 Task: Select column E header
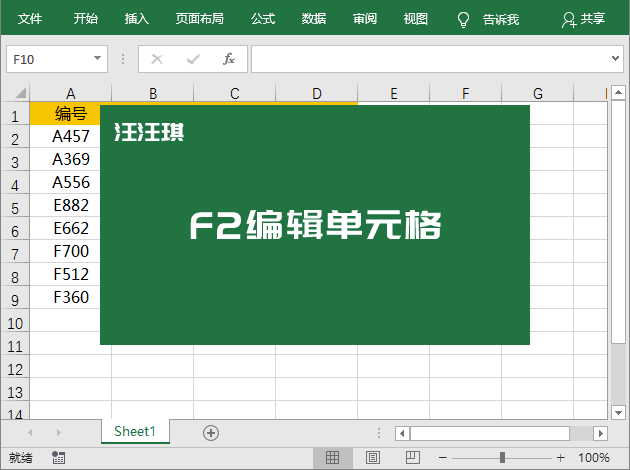394,93
